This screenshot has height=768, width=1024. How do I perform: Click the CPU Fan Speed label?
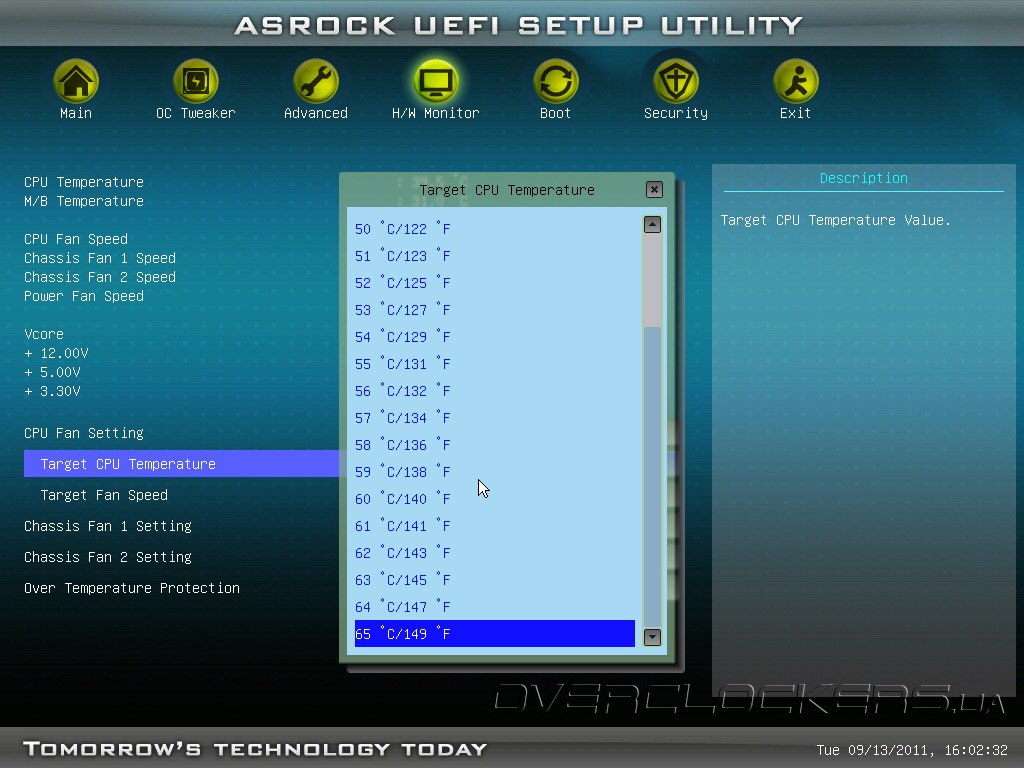76,239
